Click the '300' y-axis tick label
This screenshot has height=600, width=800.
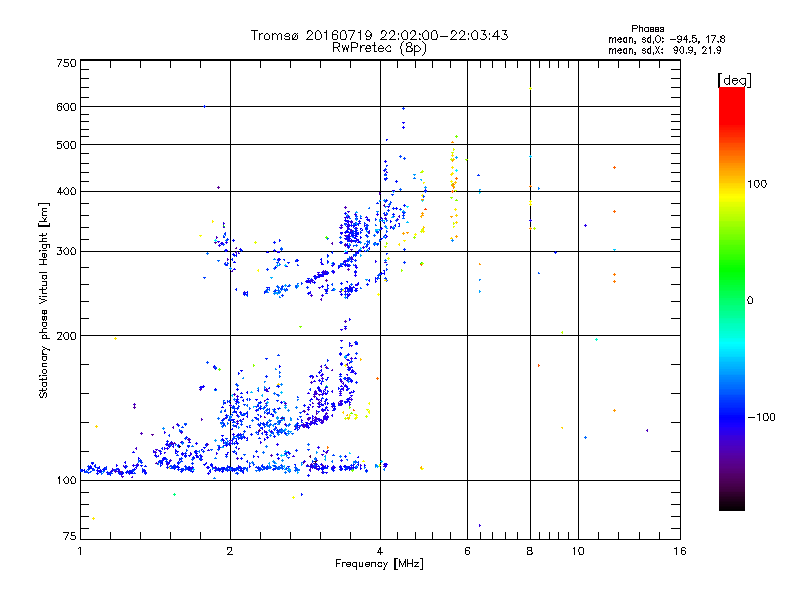66,251
